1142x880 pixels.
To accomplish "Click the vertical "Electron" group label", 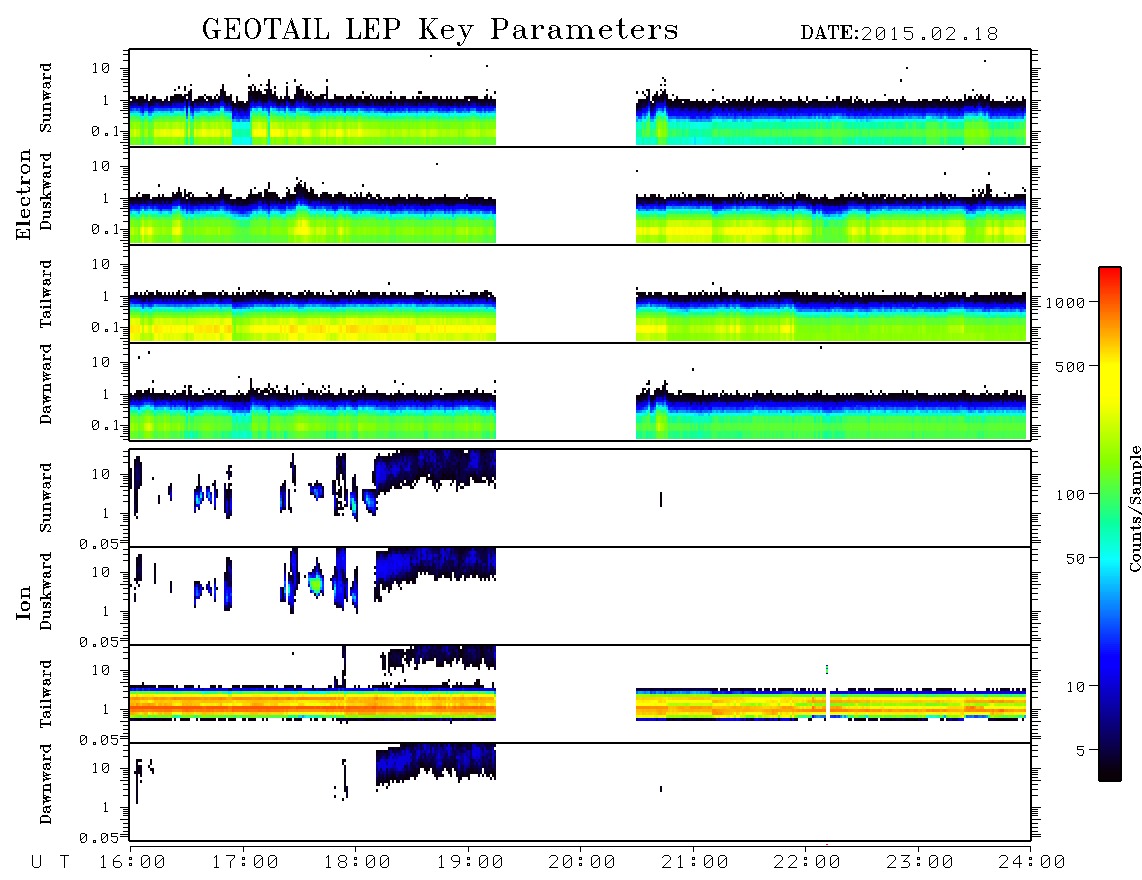I will [23, 194].
